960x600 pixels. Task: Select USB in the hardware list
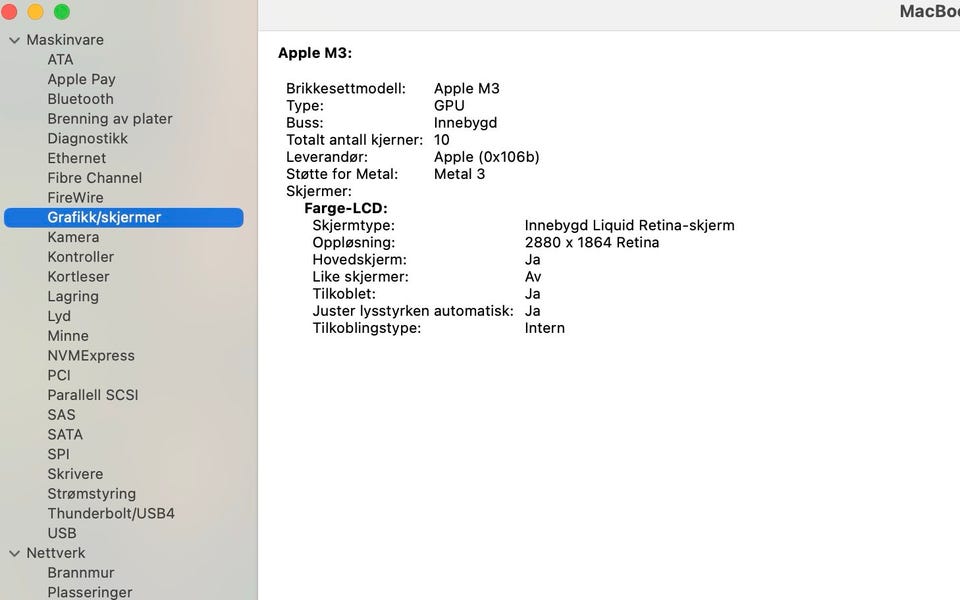62,533
